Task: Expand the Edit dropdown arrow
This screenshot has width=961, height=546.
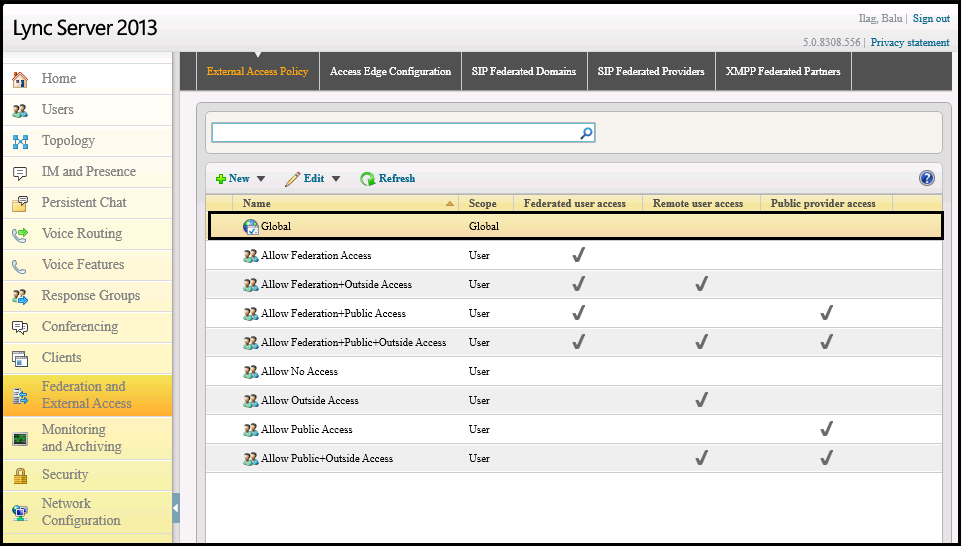Action: point(336,179)
